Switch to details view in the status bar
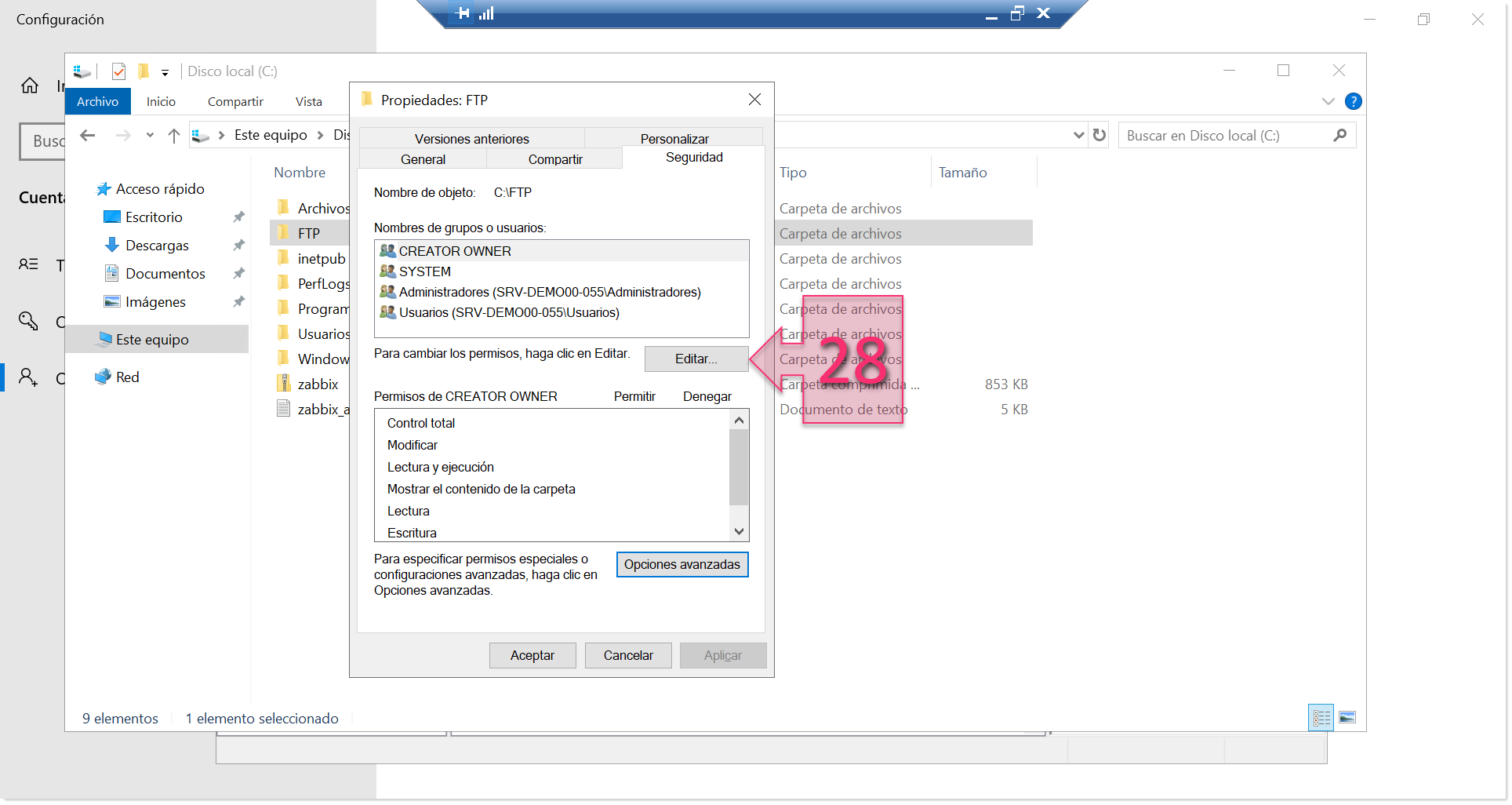The height and width of the screenshot is (805, 1512). click(x=1321, y=717)
